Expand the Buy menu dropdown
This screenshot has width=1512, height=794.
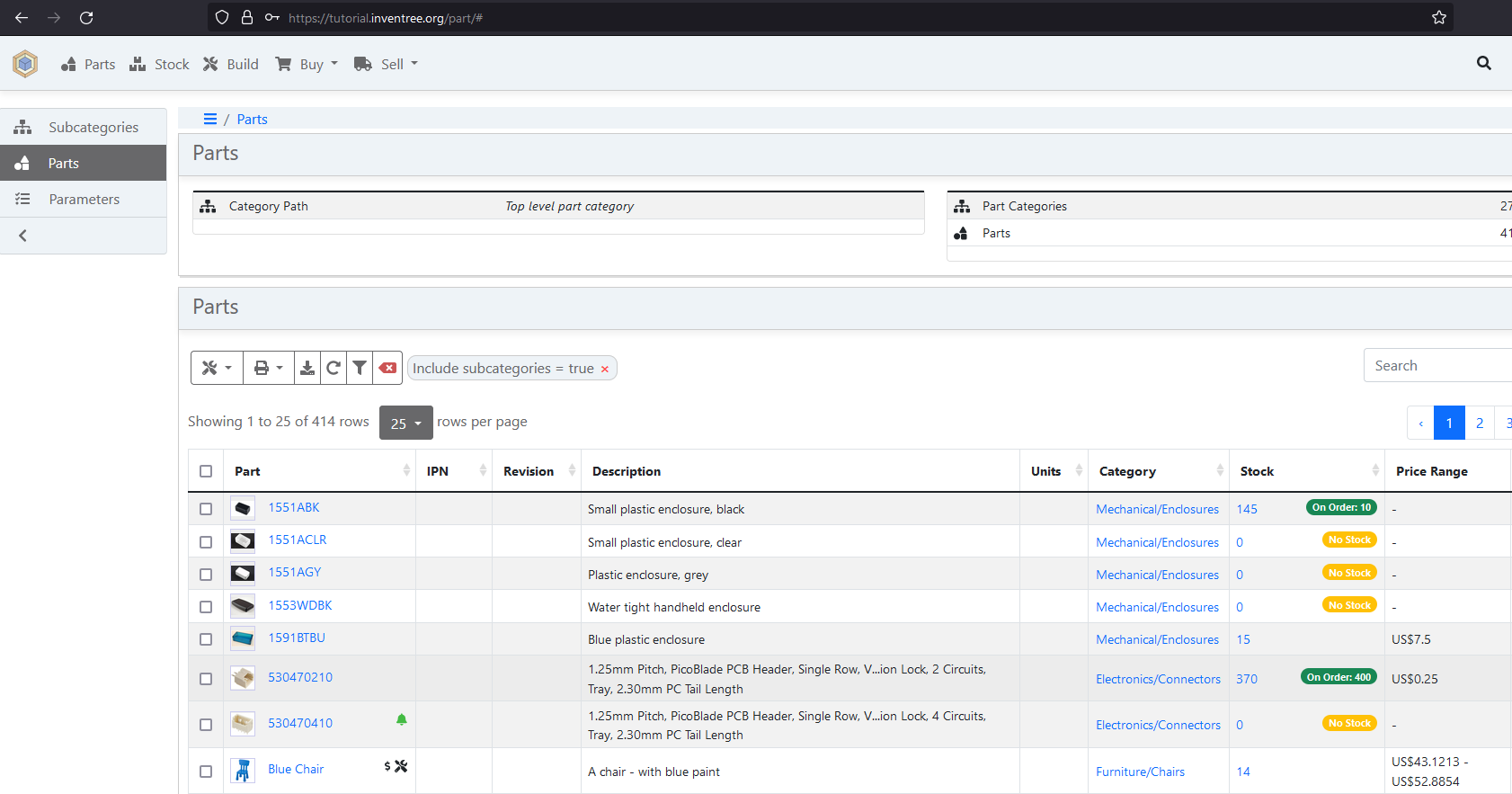[x=307, y=64]
